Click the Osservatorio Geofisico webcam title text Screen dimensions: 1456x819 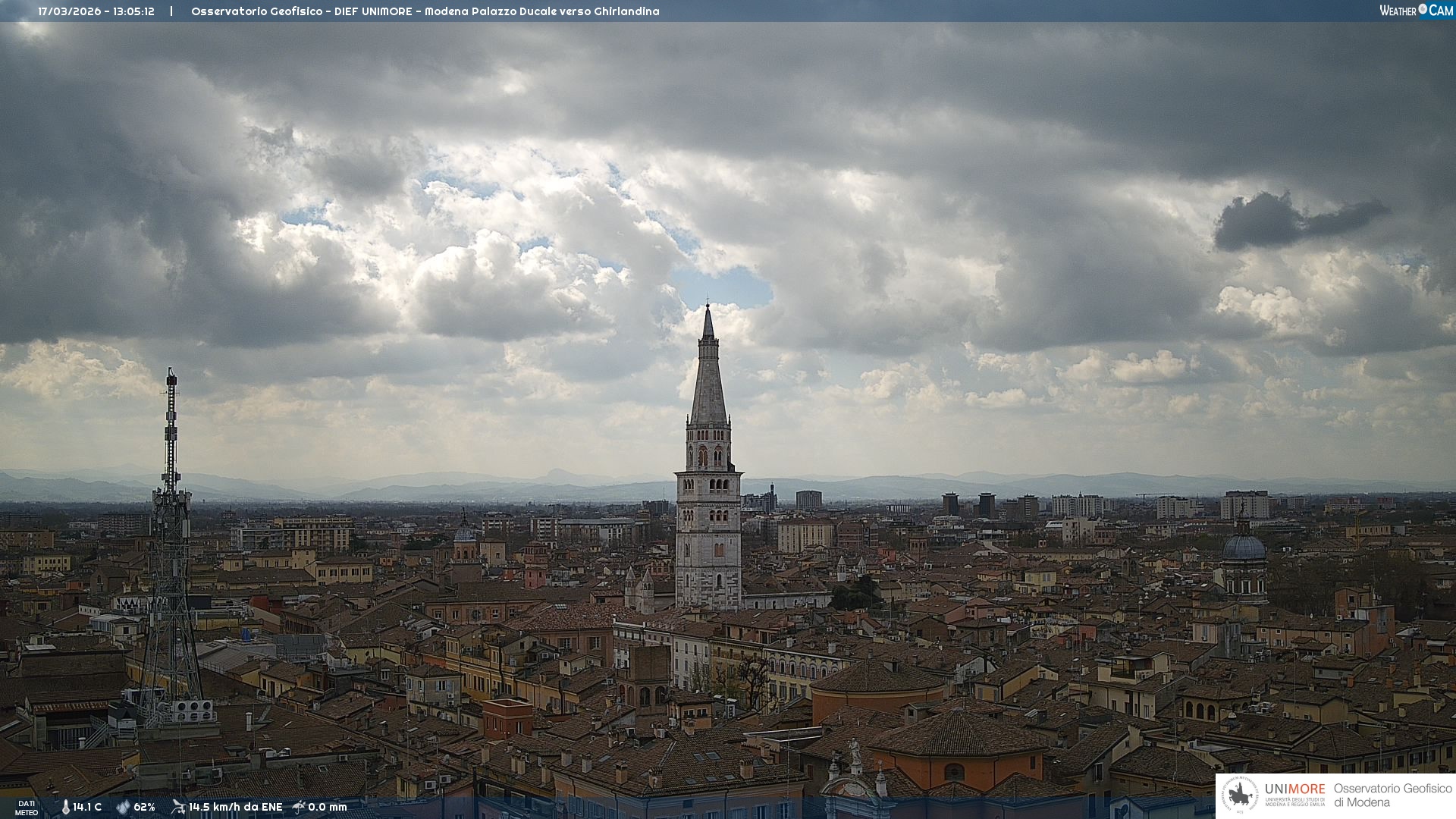click(x=425, y=11)
